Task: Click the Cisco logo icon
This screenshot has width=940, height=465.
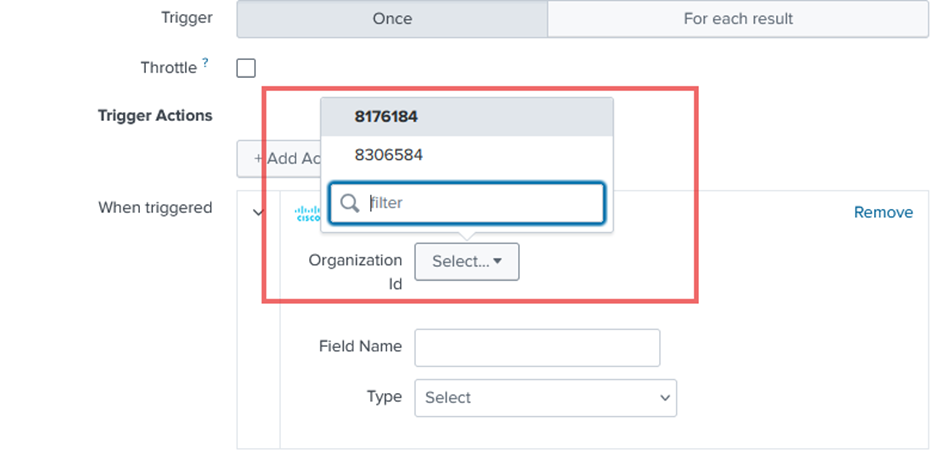Action: (307, 213)
